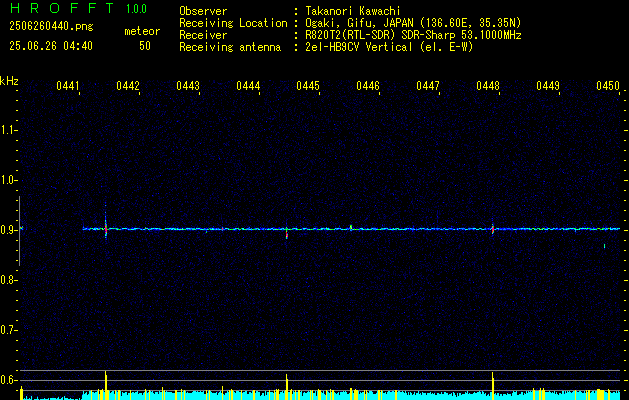Click the Receiving Location label
The image size is (629, 400).
click(x=233, y=23)
